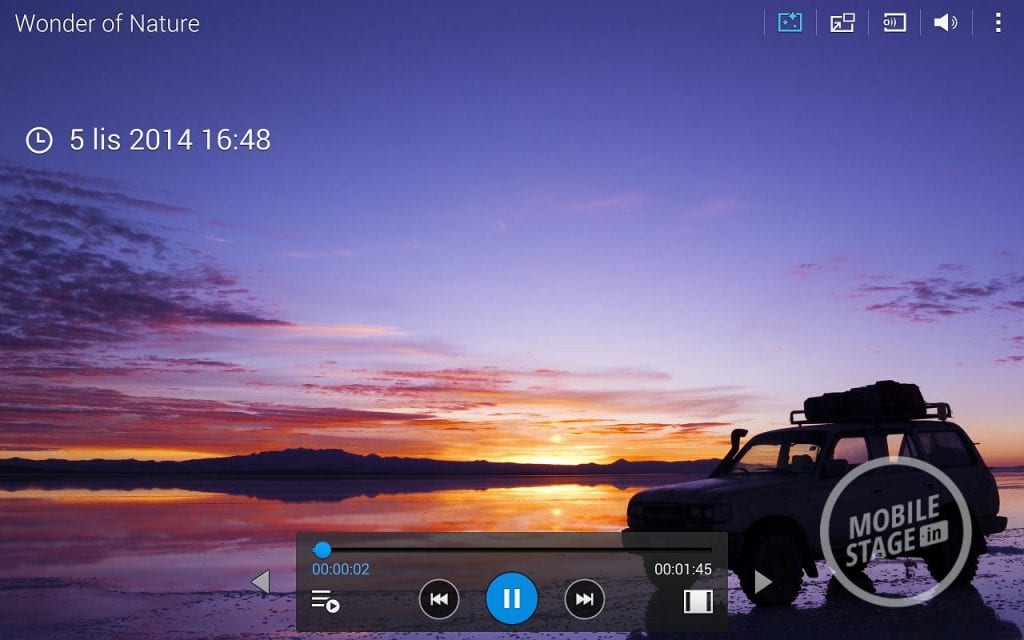The image size is (1024, 640).
Task: Open the volume speaker control
Action: coord(945,22)
